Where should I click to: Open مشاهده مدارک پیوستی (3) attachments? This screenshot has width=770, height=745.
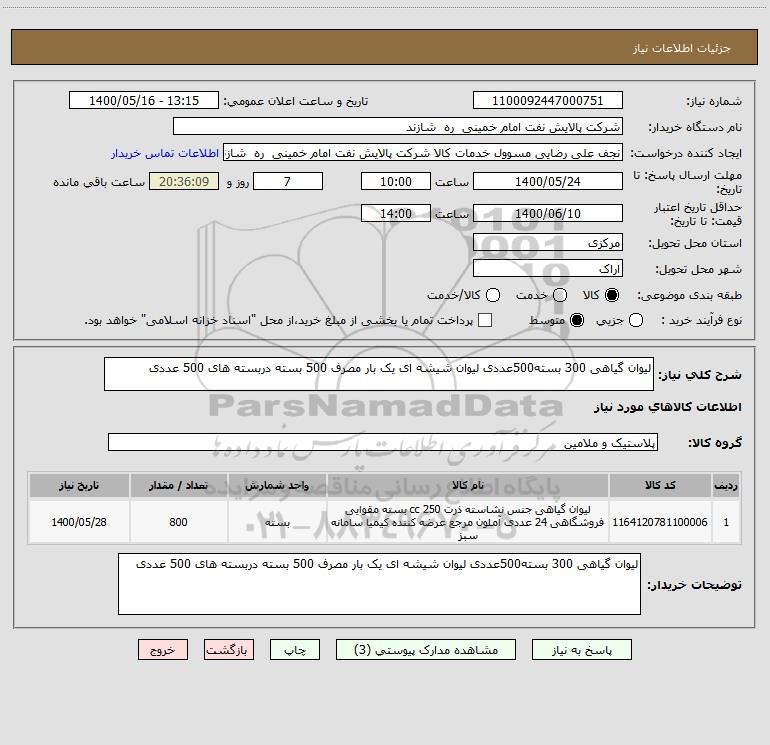[x=425, y=649]
